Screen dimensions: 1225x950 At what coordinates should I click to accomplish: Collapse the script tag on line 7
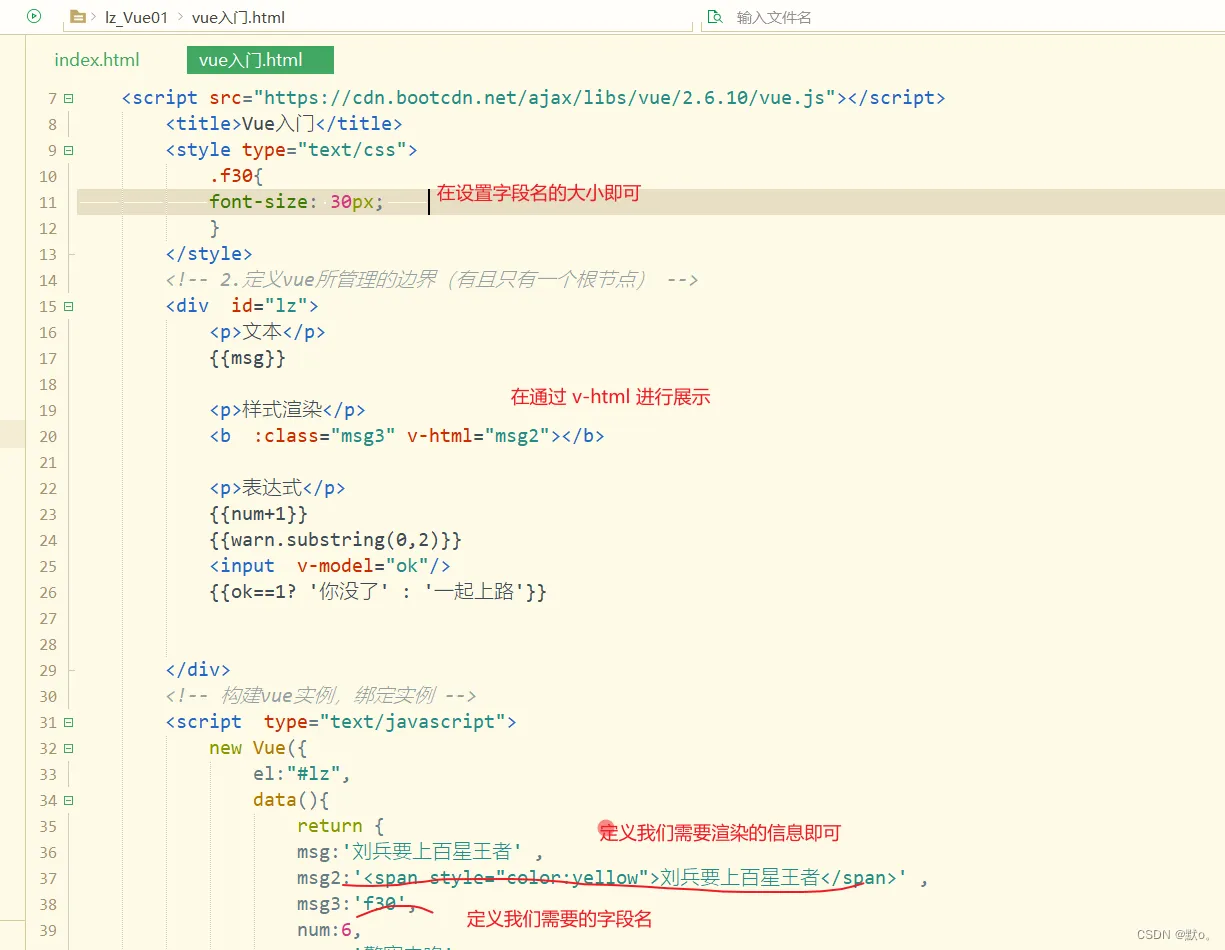tap(68, 98)
